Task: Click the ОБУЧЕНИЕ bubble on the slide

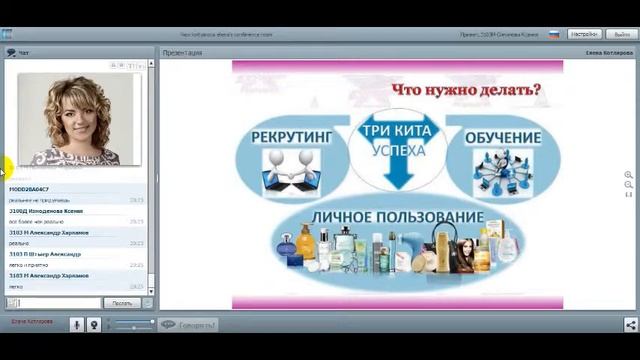Action: coord(503,159)
